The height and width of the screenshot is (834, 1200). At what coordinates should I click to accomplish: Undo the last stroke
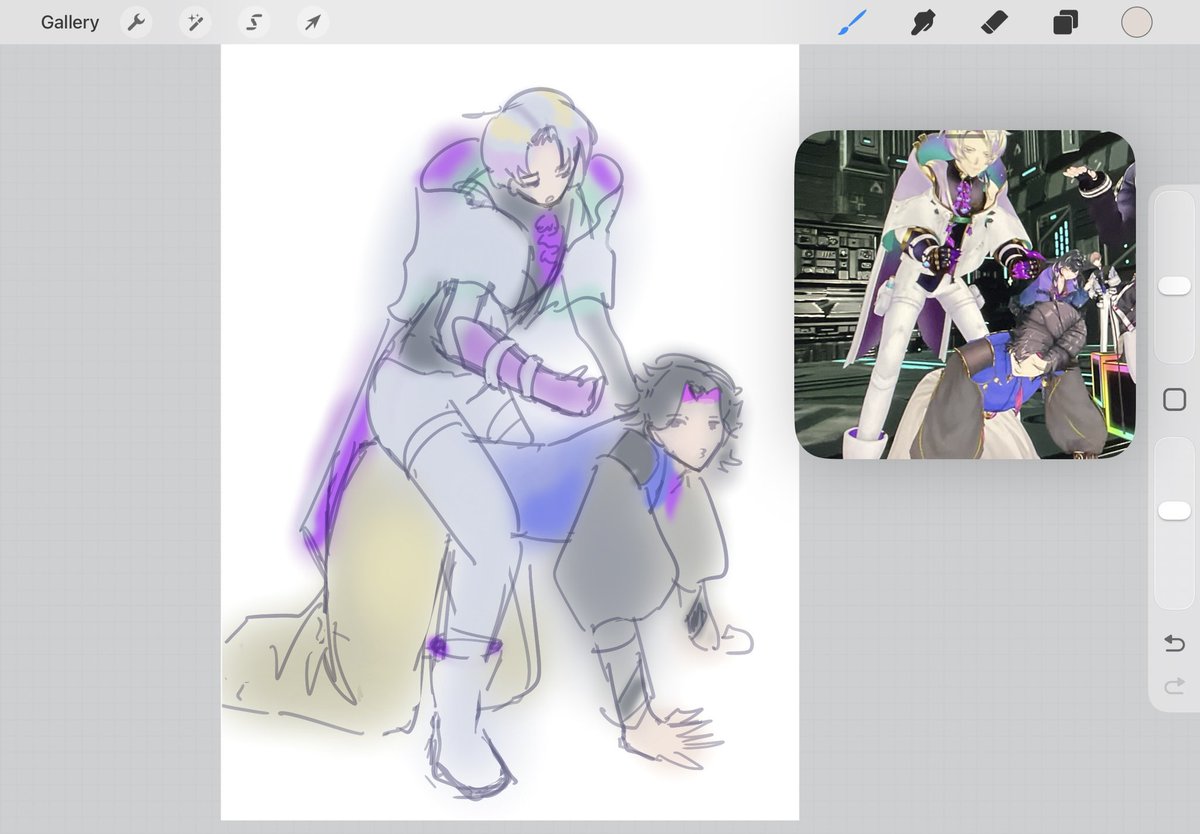pos(1175,643)
